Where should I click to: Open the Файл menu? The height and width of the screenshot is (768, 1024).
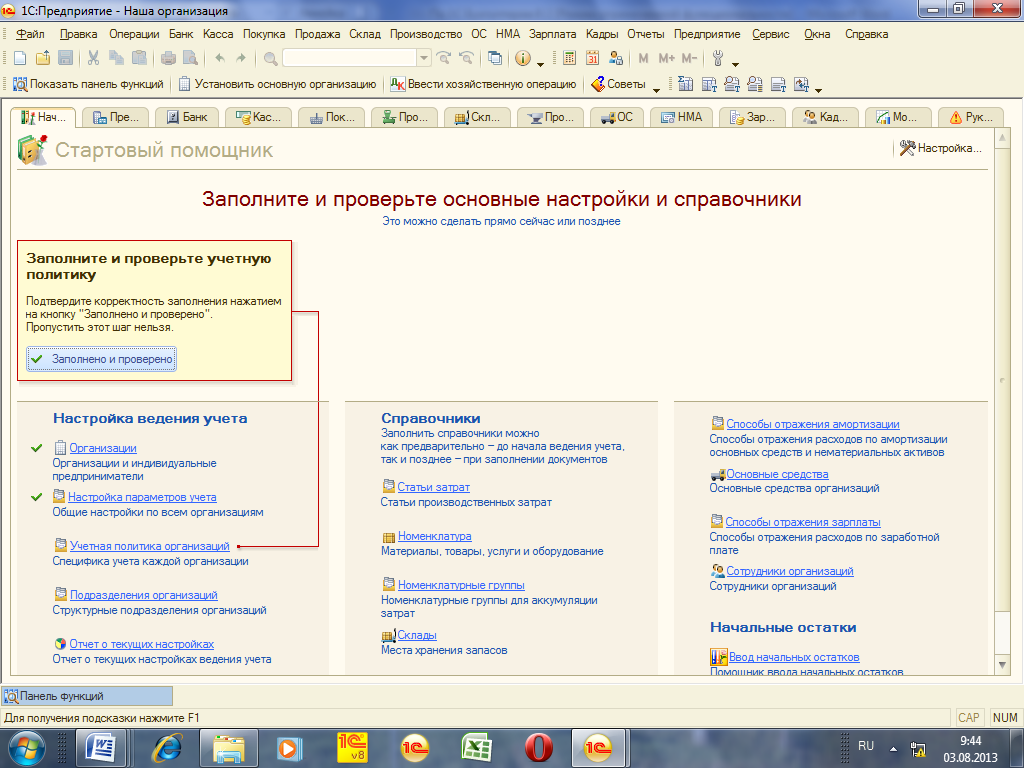pos(30,34)
